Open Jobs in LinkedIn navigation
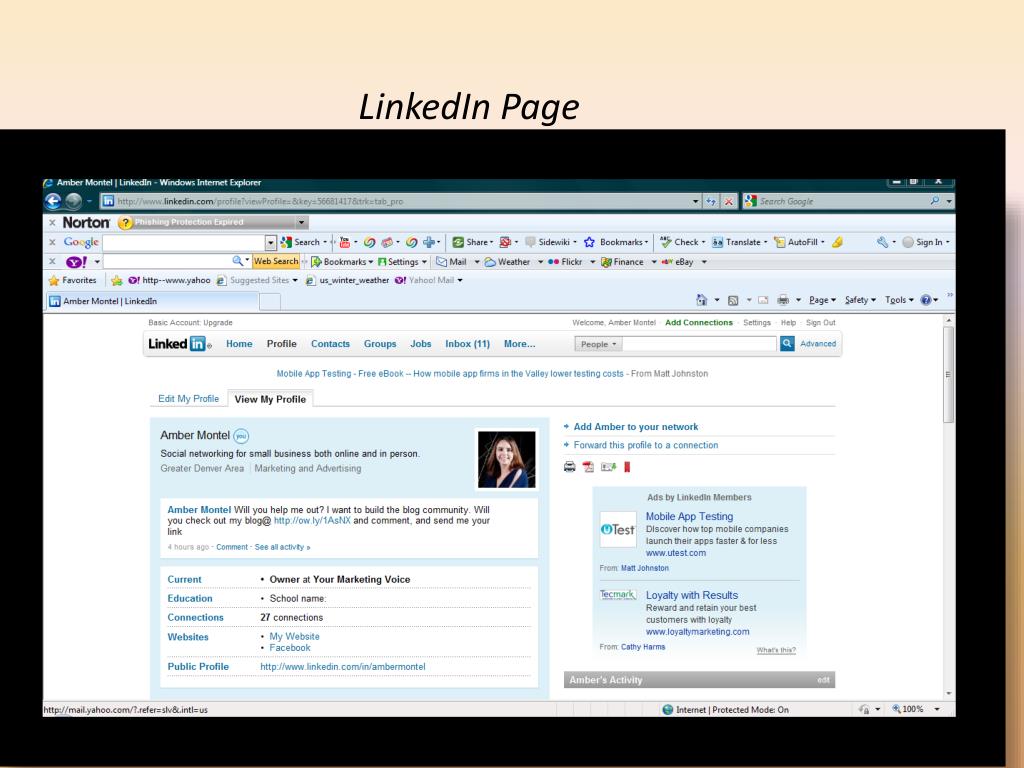1024x768 pixels. 421,344
